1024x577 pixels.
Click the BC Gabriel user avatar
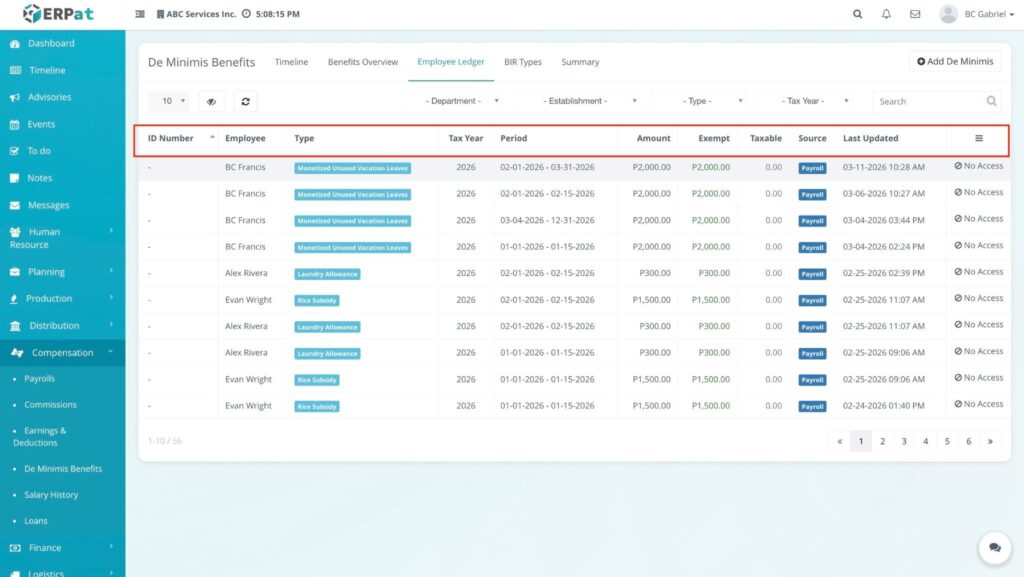point(948,14)
